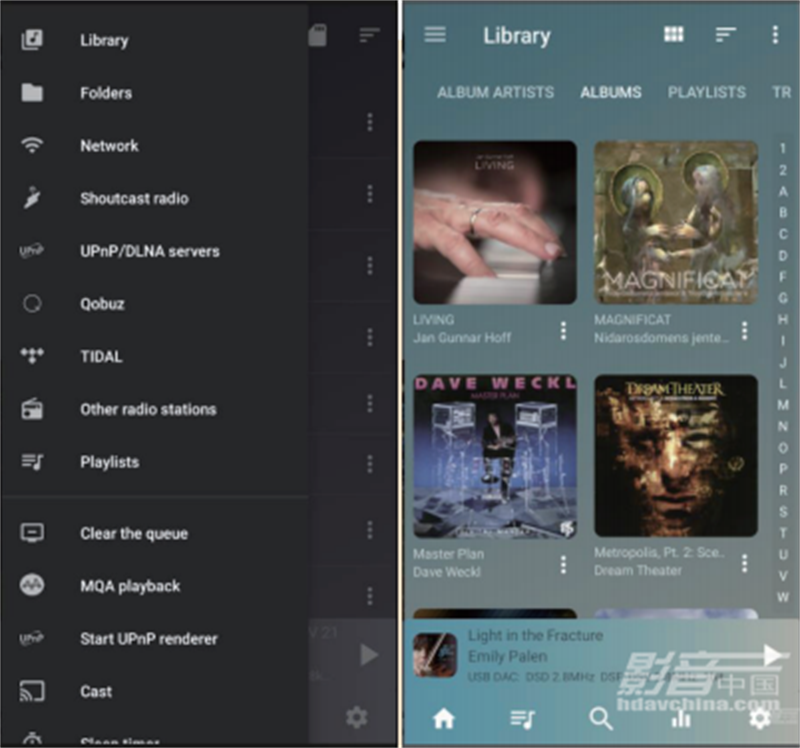
Task: Click the Playlists icon in drawer
Action: point(32,462)
